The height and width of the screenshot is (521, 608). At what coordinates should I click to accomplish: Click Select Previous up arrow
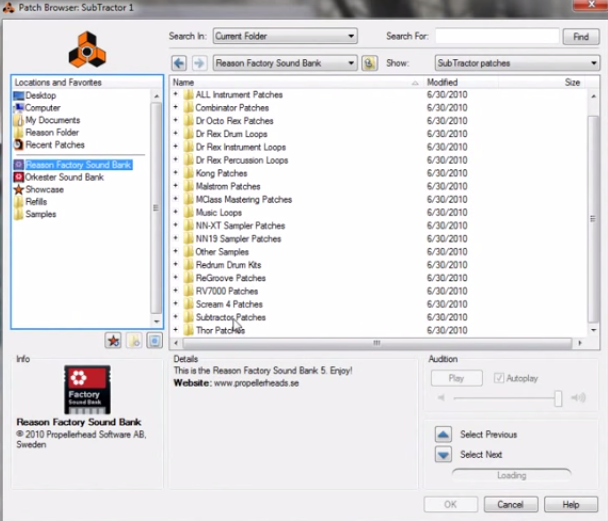(x=443, y=434)
